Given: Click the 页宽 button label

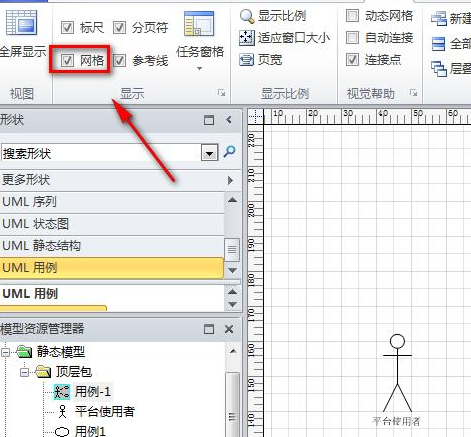Looking at the screenshot, I should click(270, 60).
